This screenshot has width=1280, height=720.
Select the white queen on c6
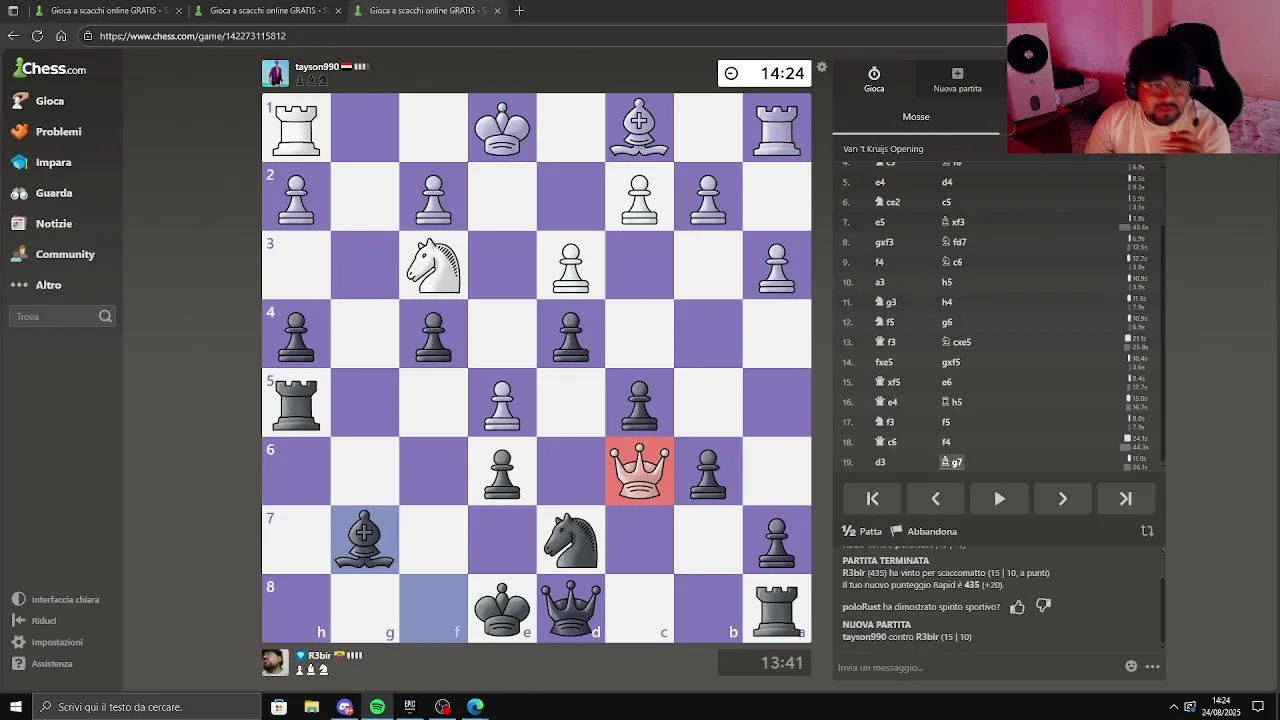(639, 471)
